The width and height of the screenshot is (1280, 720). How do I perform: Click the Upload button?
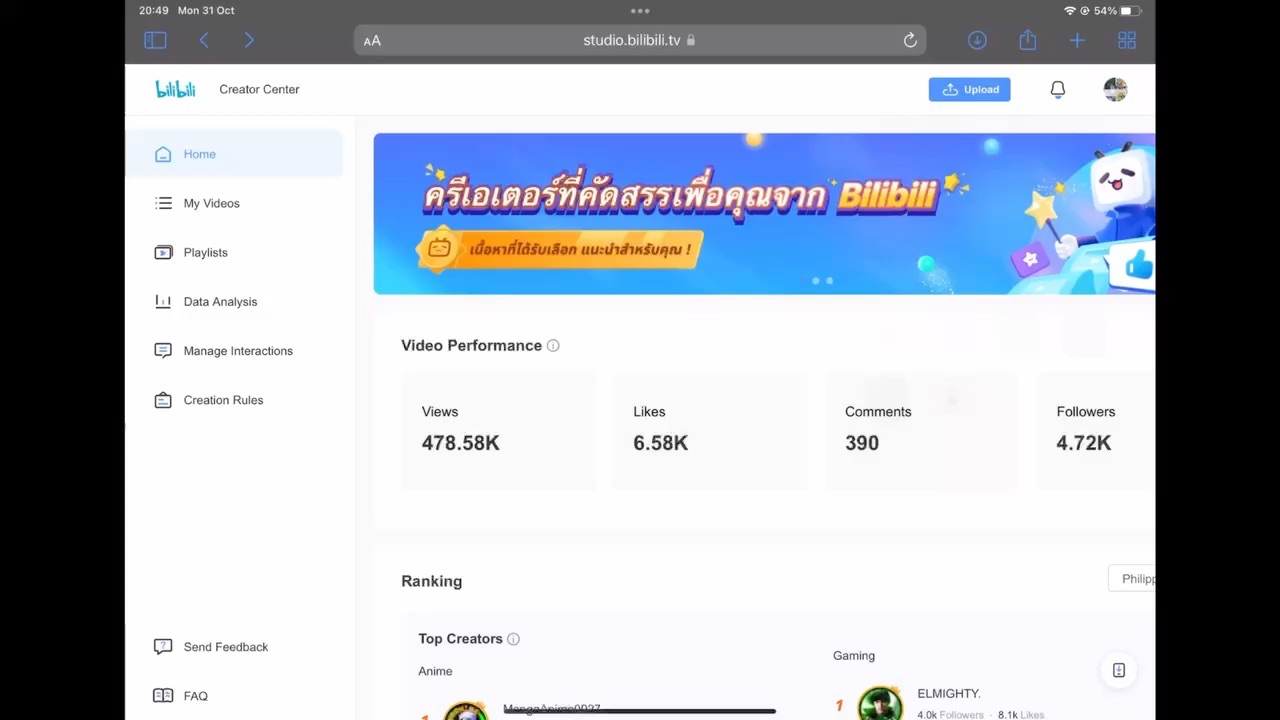click(969, 89)
